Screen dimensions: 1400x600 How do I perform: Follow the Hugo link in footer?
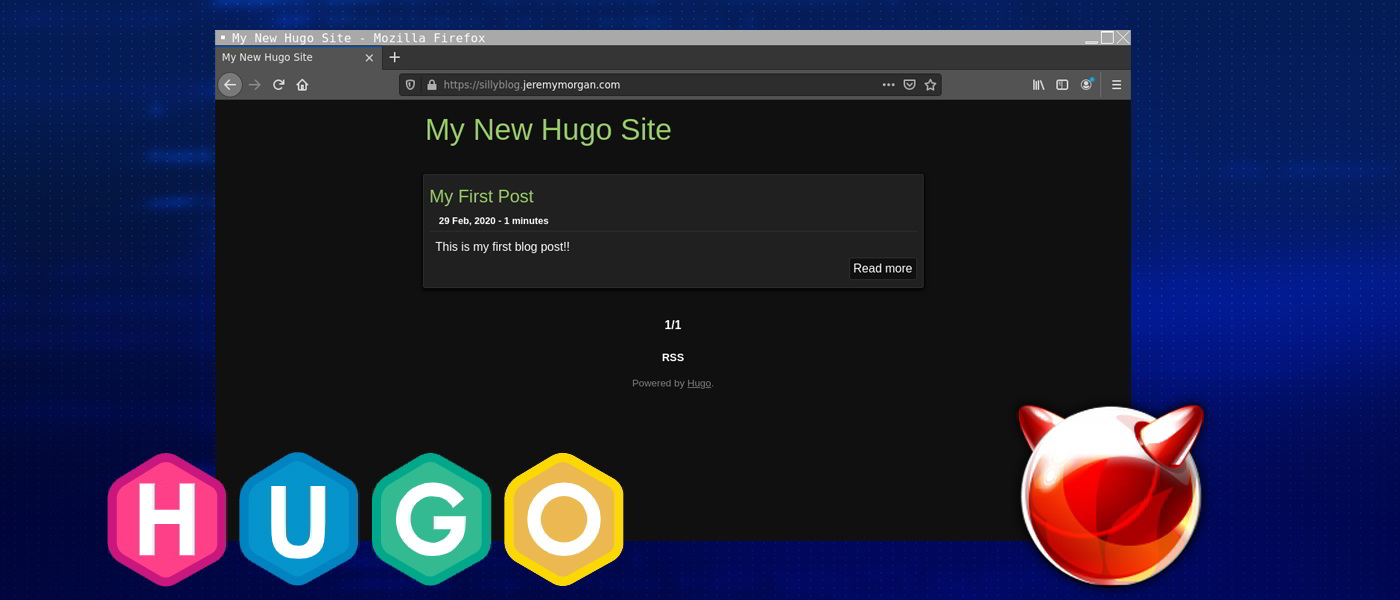tap(699, 383)
